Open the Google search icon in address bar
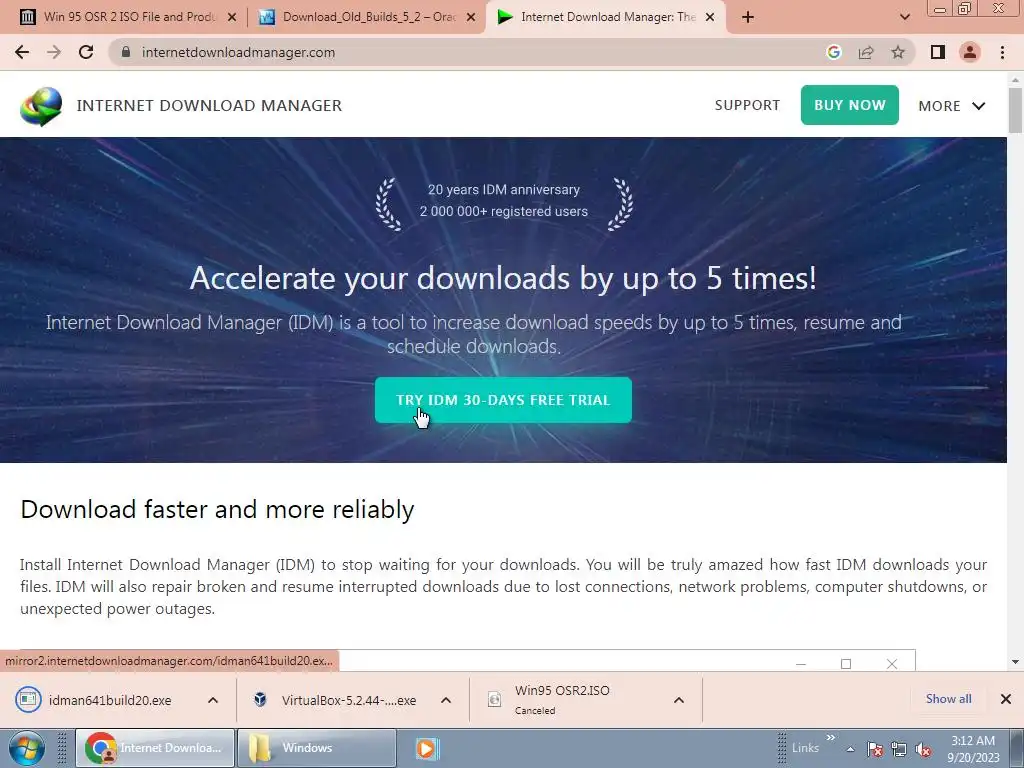 click(833, 52)
